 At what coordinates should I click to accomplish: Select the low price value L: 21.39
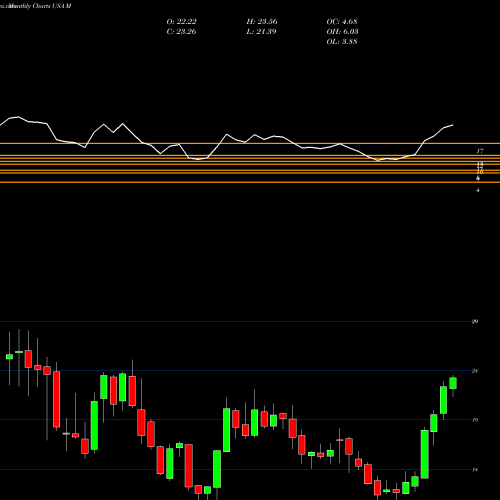point(262,32)
